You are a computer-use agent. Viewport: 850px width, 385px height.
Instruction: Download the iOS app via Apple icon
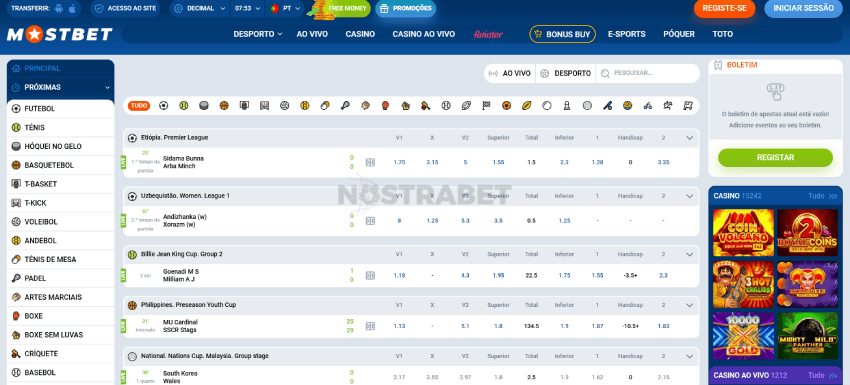(72, 8)
